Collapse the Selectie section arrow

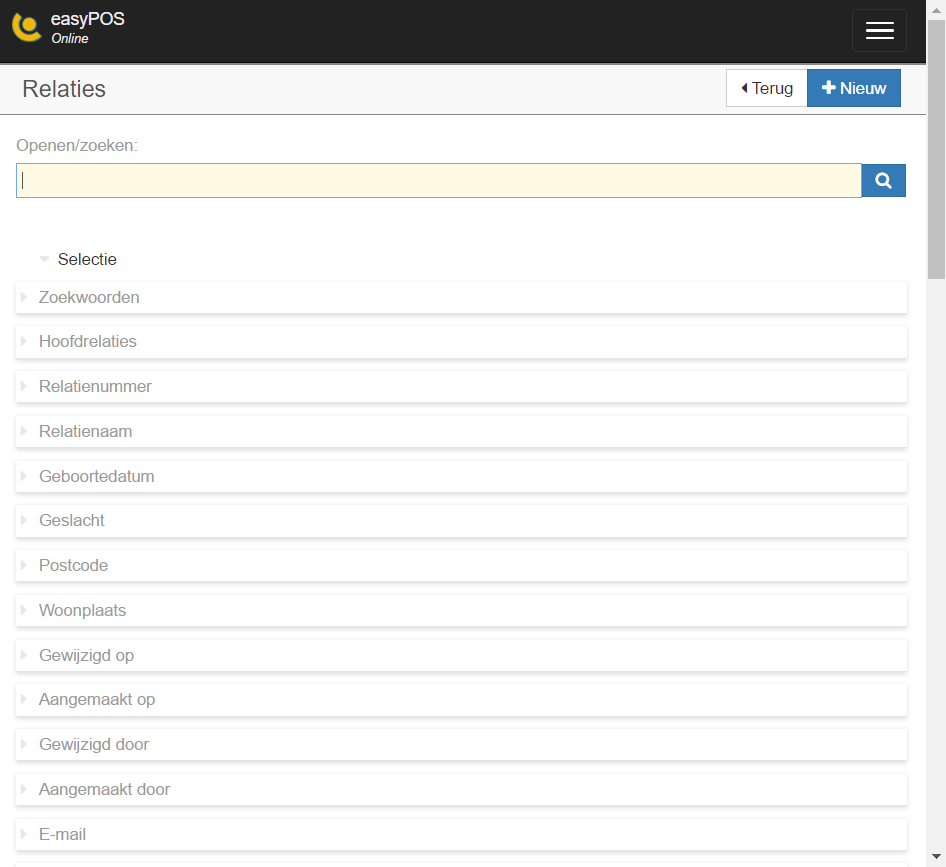coord(44,259)
